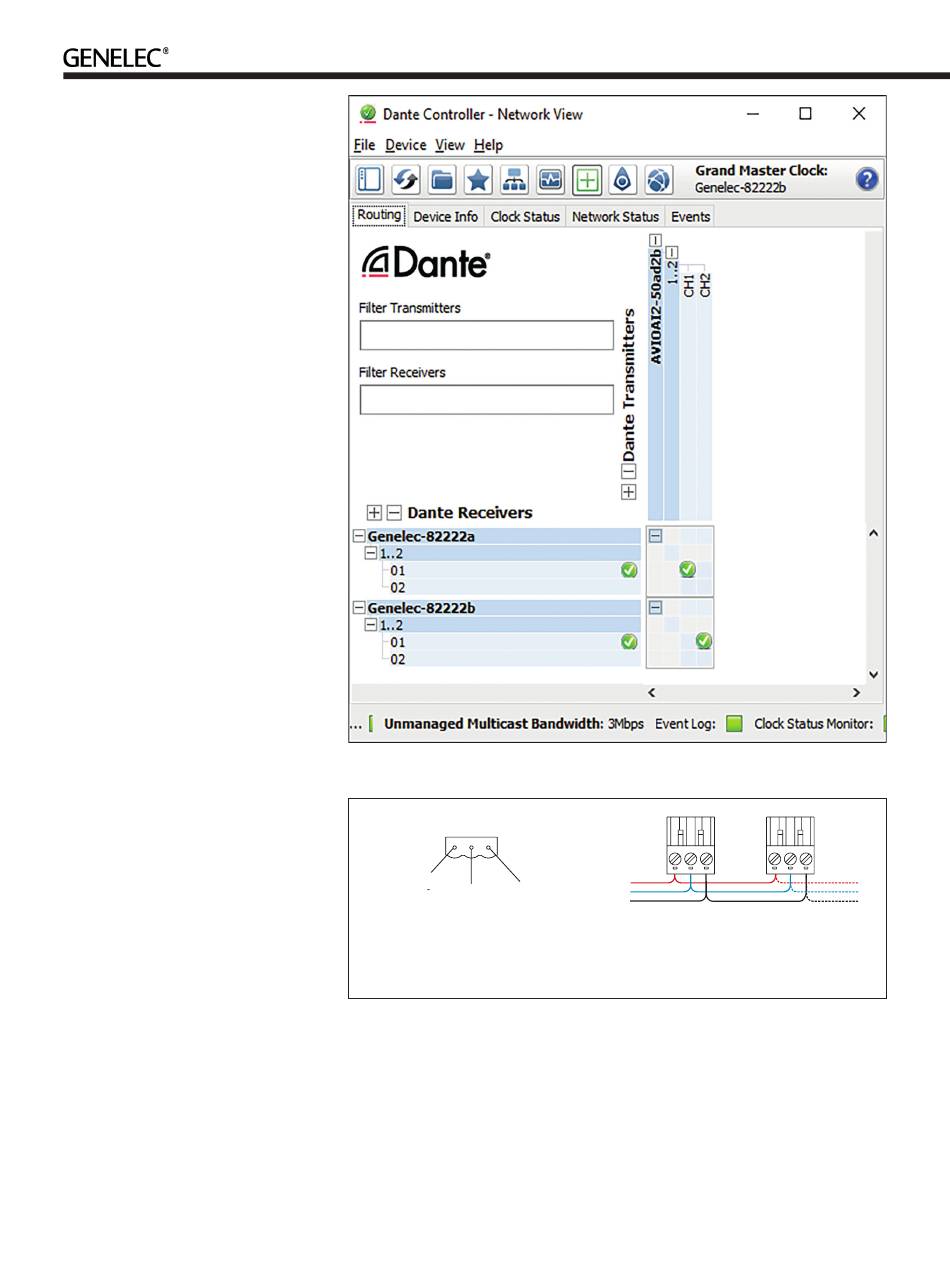The image size is (950, 1264).
Task: Click the Dante Controller title bar icon
Action: [x=368, y=114]
